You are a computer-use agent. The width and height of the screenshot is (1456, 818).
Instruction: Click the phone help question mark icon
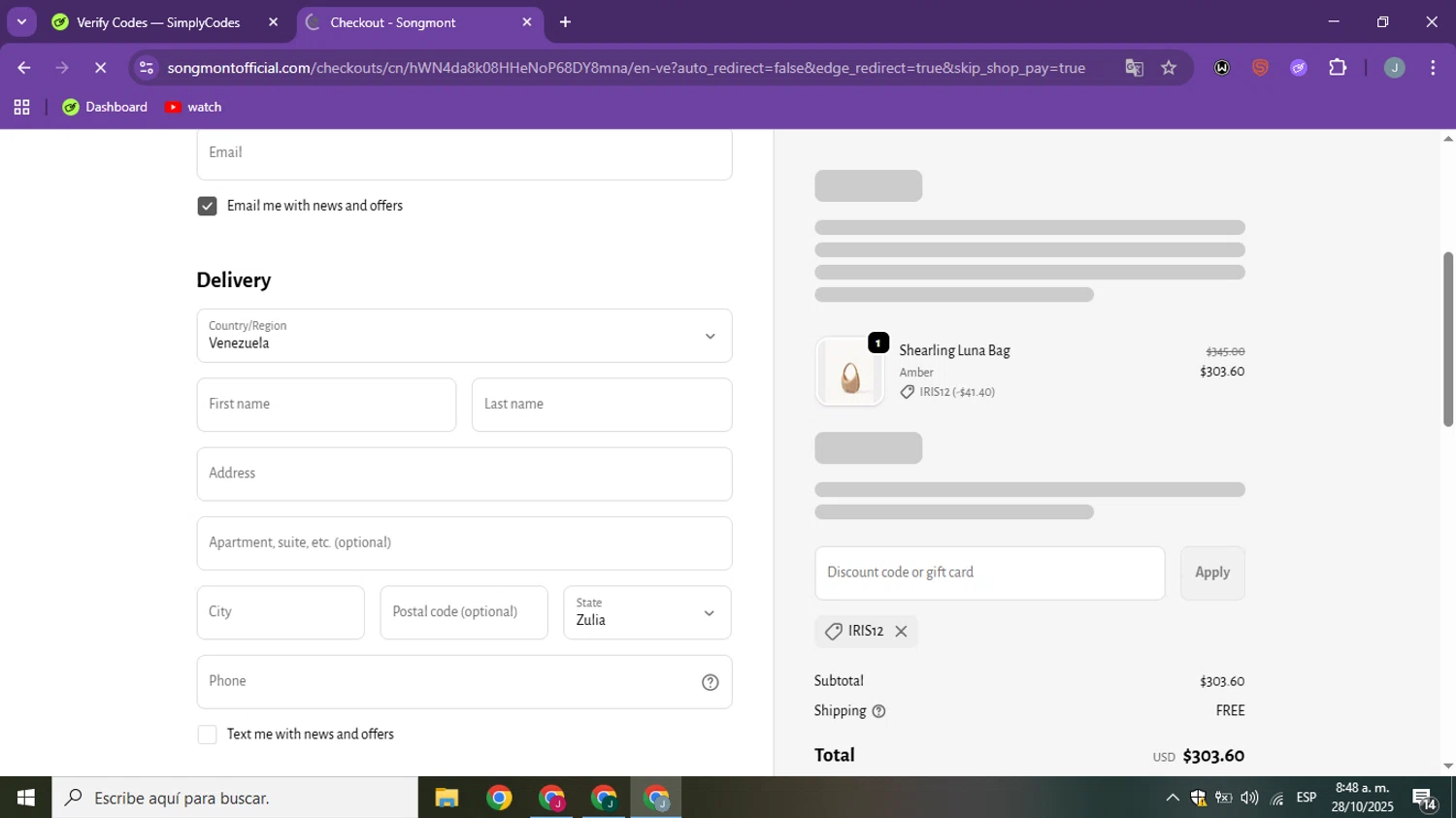(x=711, y=682)
